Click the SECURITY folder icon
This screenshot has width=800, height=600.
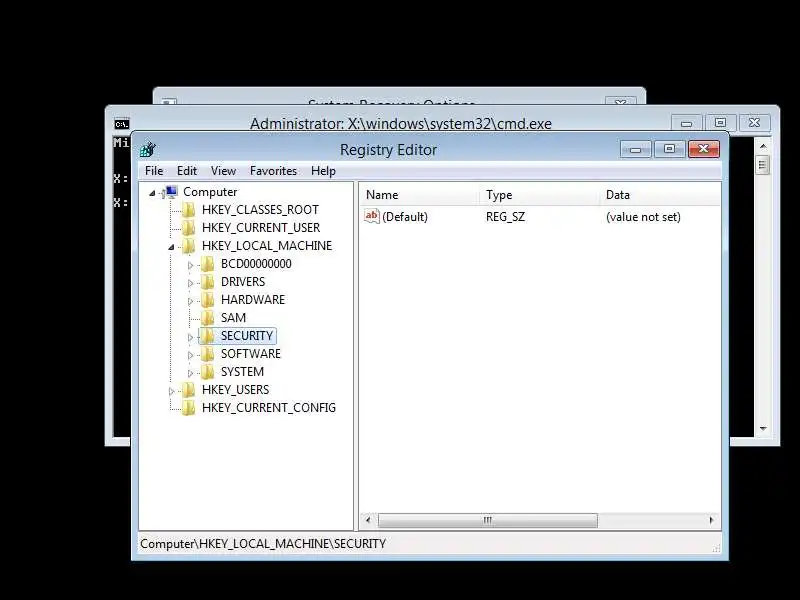pyautogui.click(x=207, y=336)
